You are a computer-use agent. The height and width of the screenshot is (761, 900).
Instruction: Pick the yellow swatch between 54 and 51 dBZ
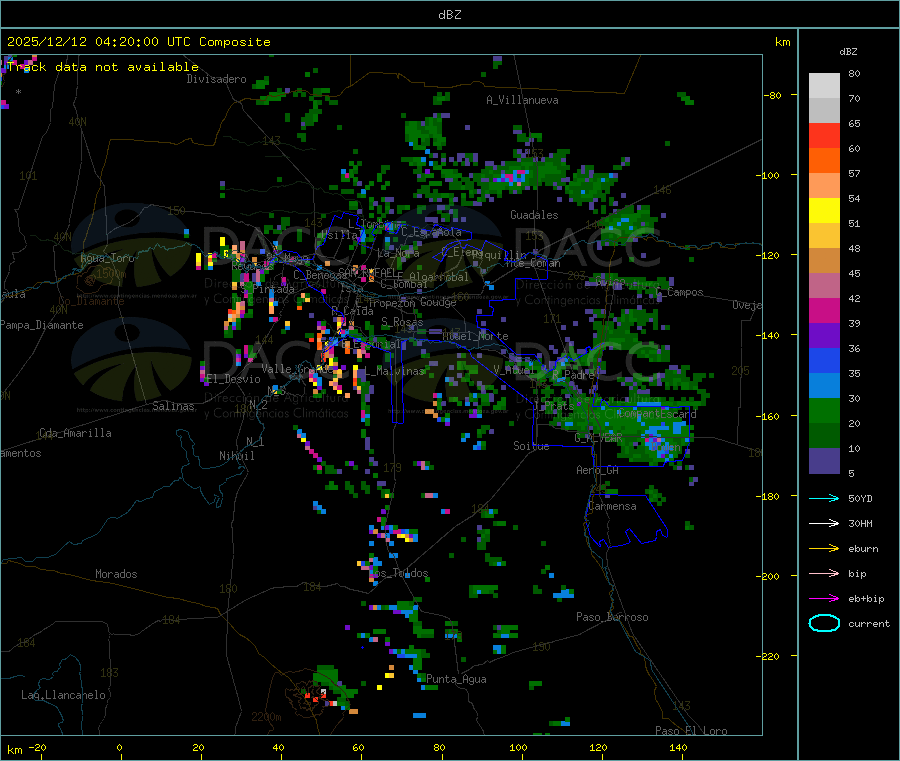pyautogui.click(x=824, y=211)
